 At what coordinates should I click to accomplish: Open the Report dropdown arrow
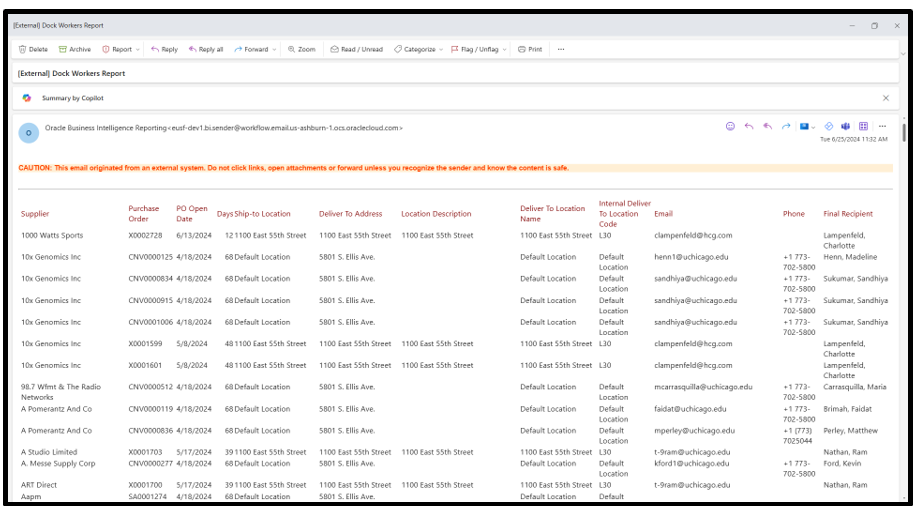click(138, 50)
